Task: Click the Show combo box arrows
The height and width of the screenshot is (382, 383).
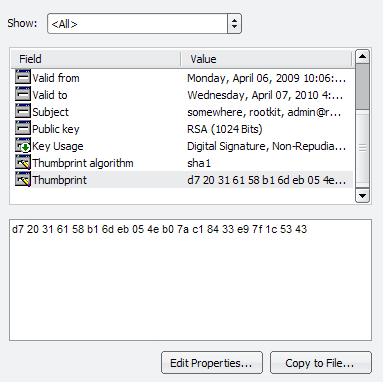Action: coord(234,24)
